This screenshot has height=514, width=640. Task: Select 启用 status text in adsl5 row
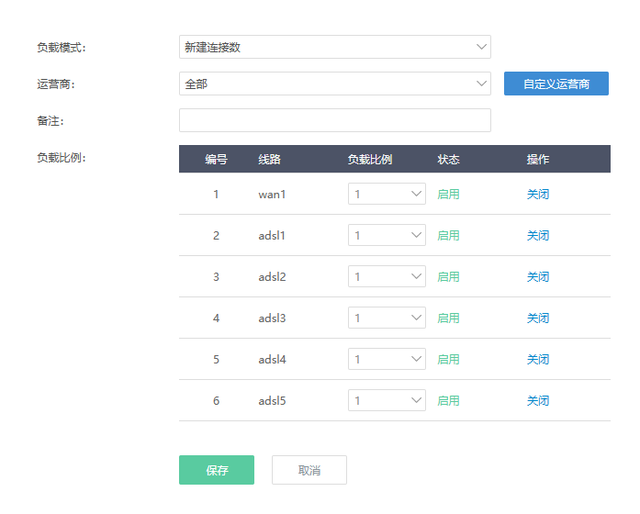(x=448, y=400)
